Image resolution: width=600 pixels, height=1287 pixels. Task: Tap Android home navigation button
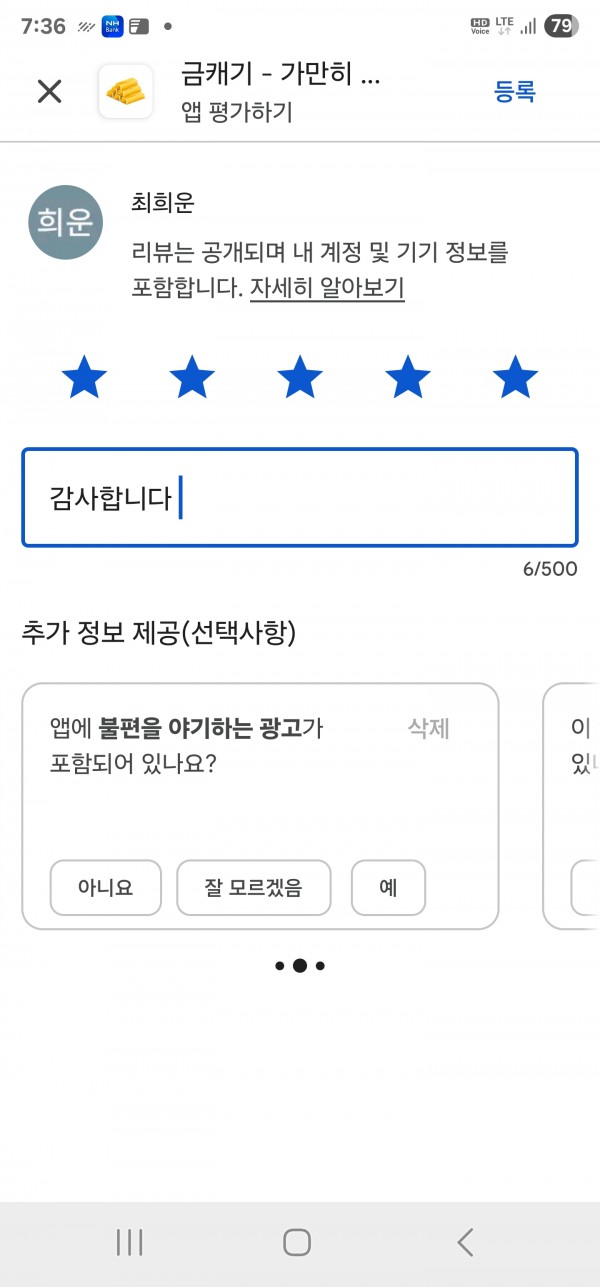tap(297, 1242)
